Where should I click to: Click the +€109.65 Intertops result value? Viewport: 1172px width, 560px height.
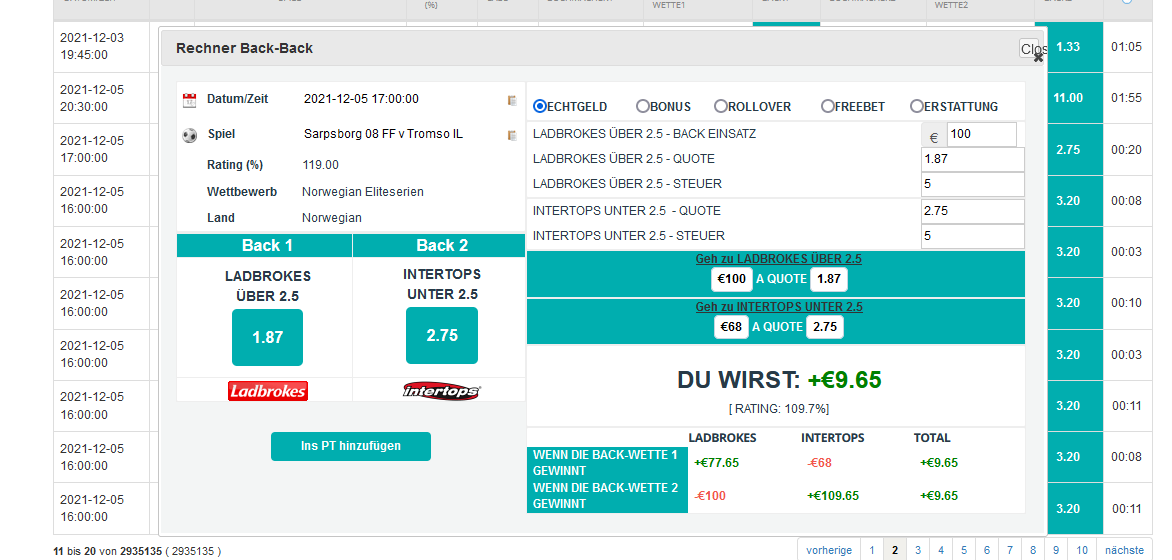click(833, 496)
